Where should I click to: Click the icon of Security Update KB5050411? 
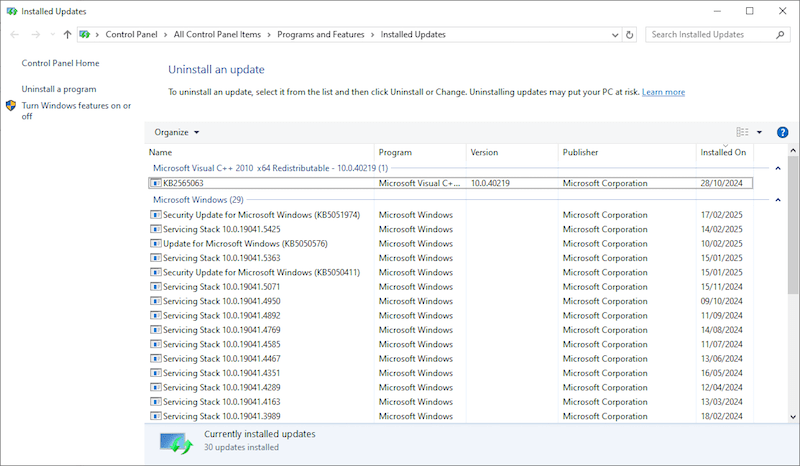(156, 273)
